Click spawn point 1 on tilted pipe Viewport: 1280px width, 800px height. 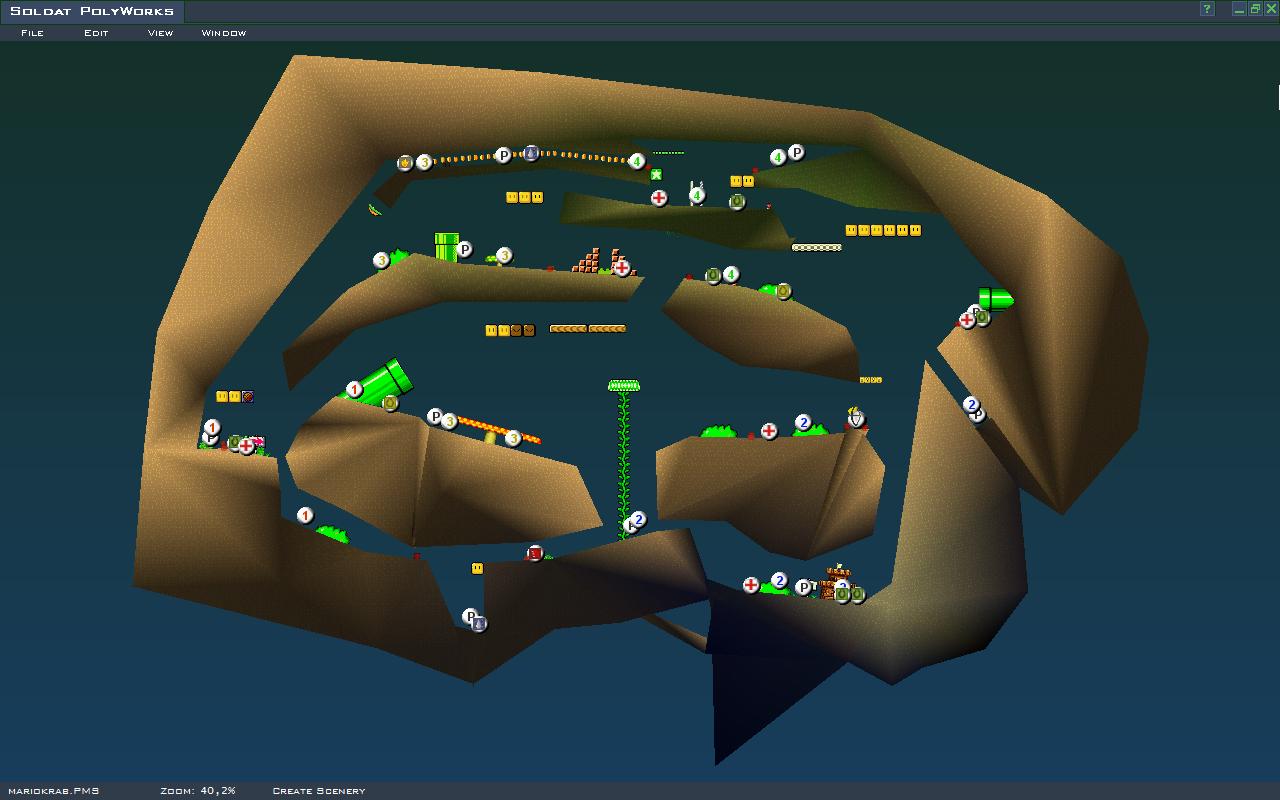coord(354,389)
